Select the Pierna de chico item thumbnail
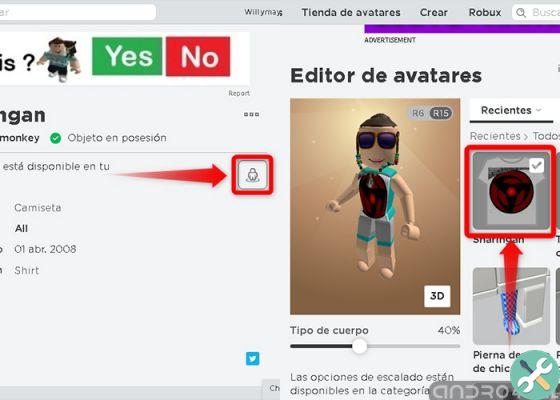The image size is (560, 400). [511, 306]
